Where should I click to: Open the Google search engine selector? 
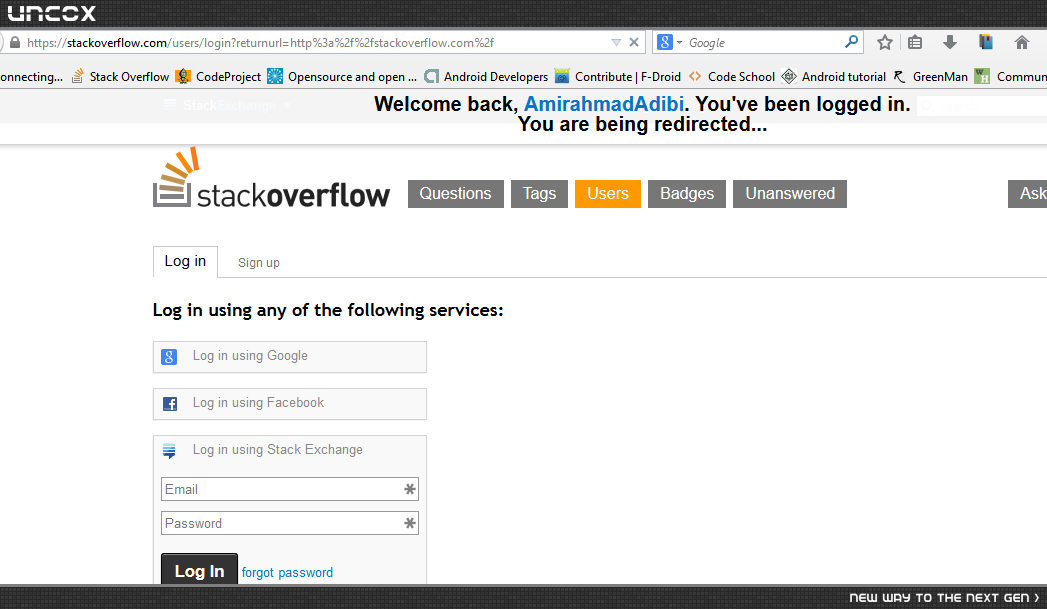[x=669, y=43]
